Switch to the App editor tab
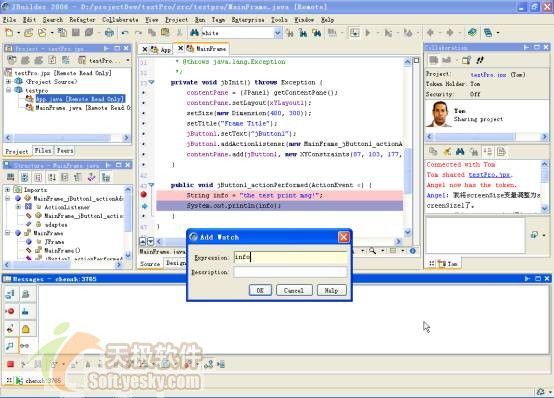Viewport: 554px width, 398px height. coord(165,49)
